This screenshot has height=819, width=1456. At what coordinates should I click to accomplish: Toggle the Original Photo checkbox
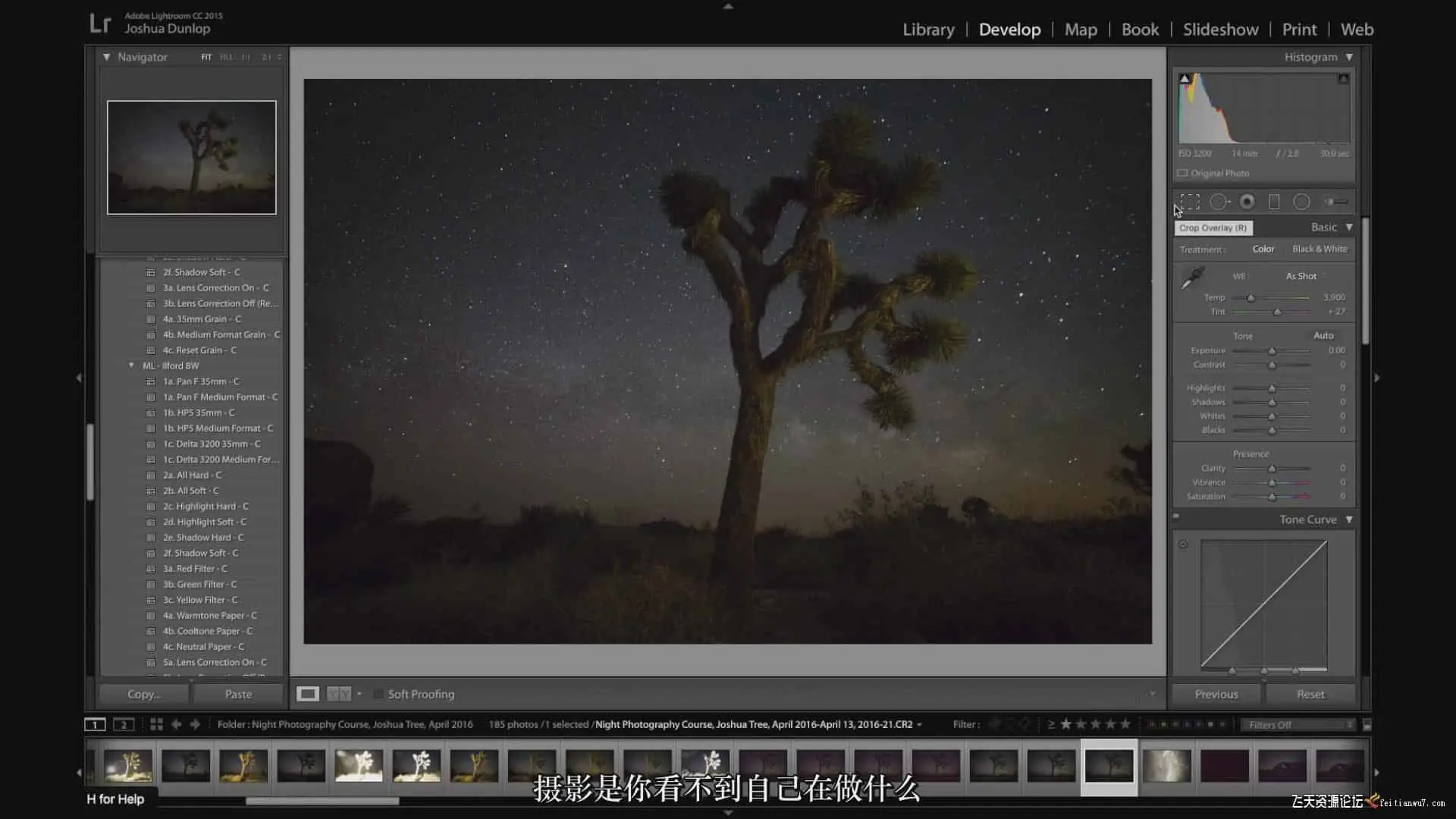coord(1182,173)
